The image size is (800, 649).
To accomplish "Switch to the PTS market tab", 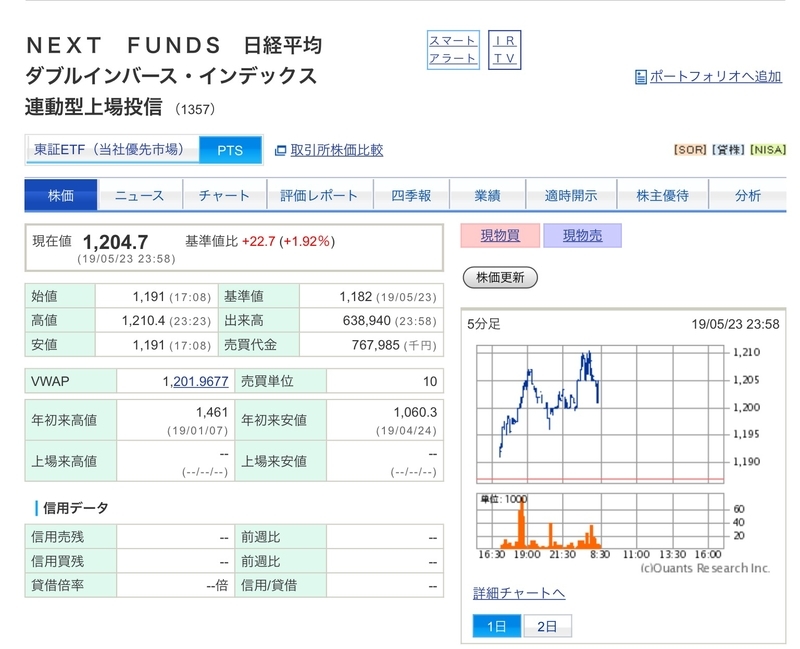I will coord(230,150).
